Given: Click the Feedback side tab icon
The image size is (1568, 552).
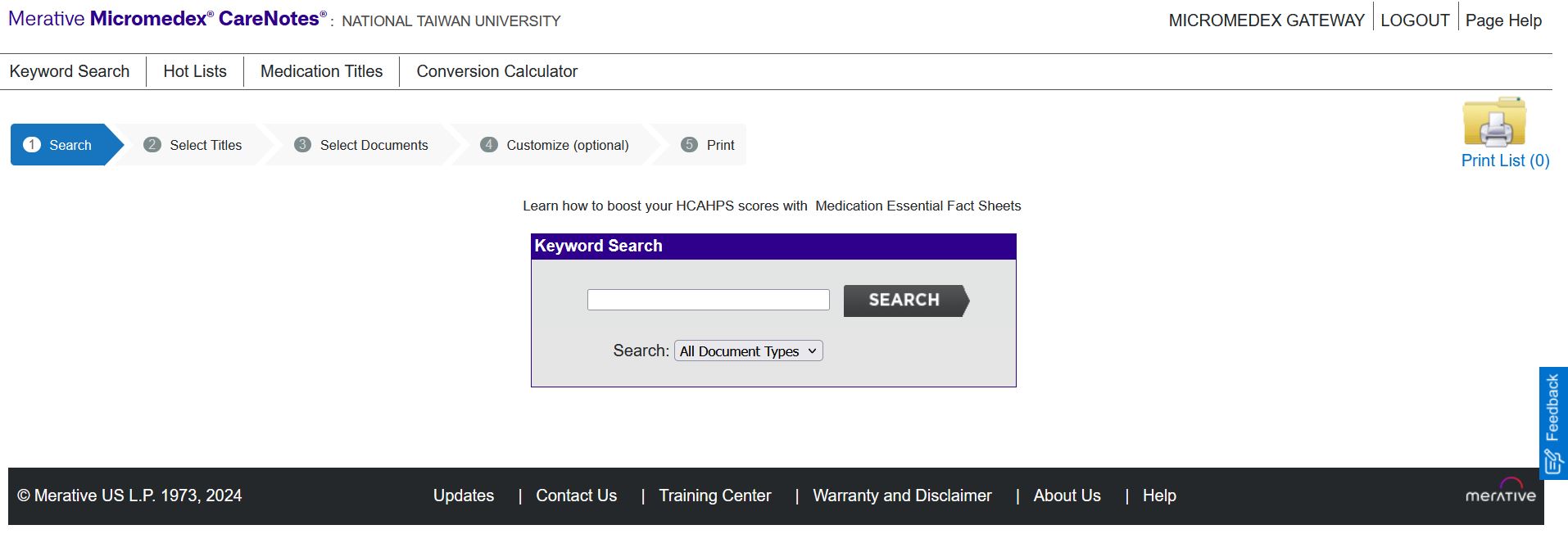Looking at the screenshot, I should click(1552, 462).
